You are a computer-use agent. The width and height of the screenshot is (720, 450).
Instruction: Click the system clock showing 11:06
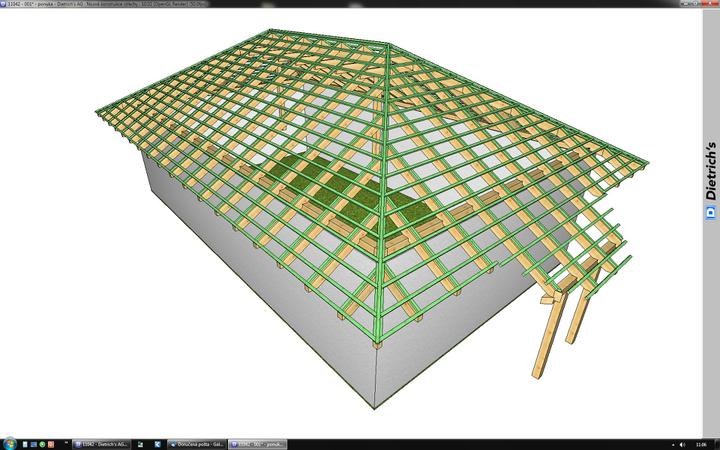pos(700,443)
